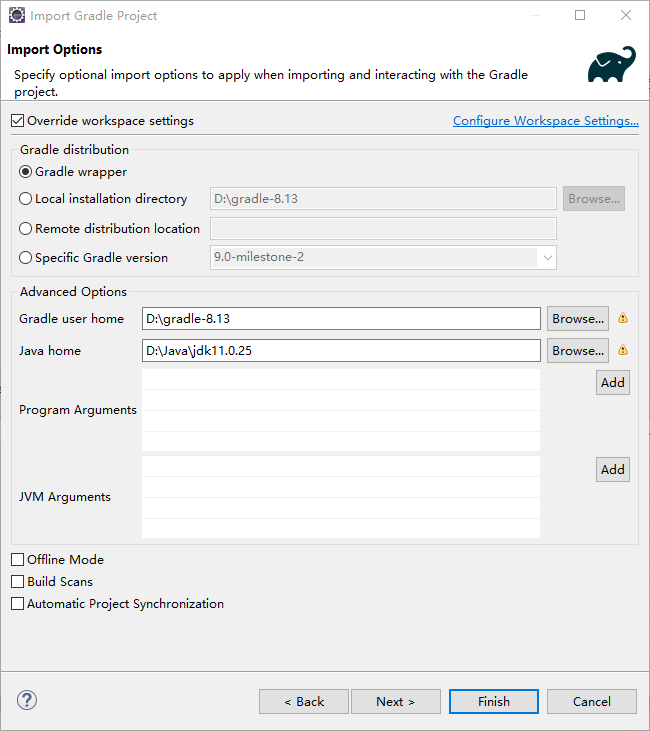
Task: Choose Local installation directory option
Action: point(26,199)
